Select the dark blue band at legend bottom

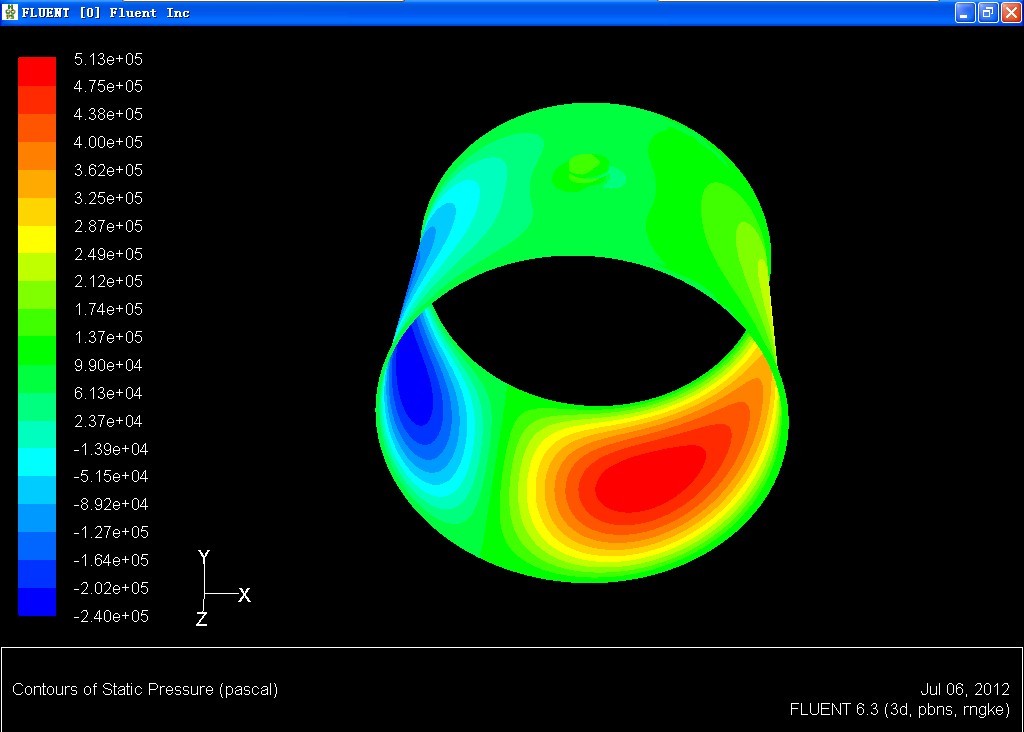click(37, 602)
